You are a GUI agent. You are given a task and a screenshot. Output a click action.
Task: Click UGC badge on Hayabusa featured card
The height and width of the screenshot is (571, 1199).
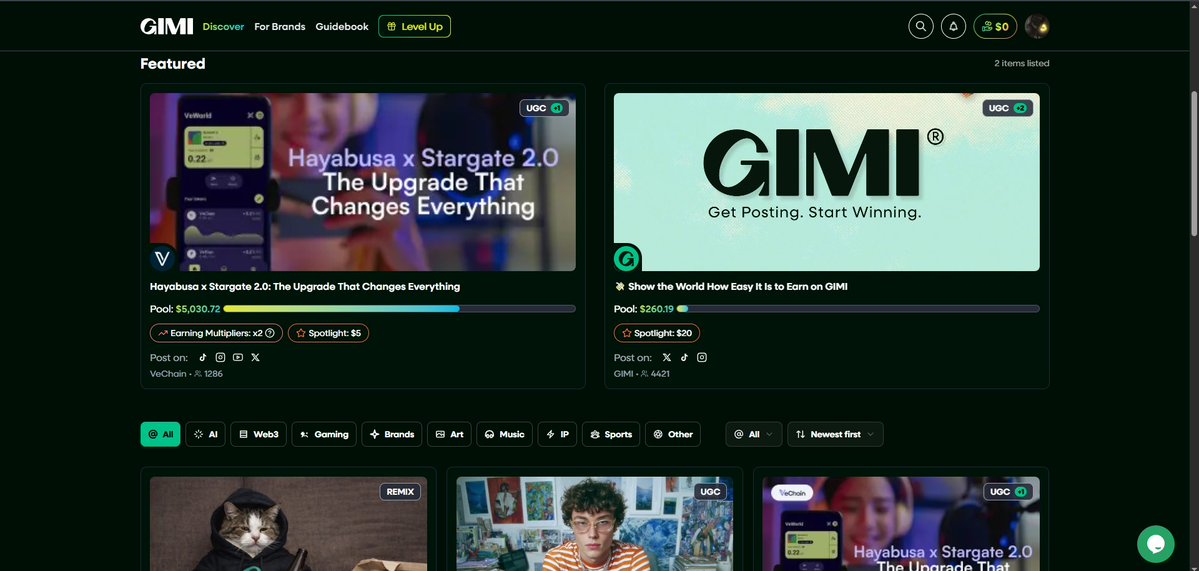pyautogui.click(x=544, y=108)
